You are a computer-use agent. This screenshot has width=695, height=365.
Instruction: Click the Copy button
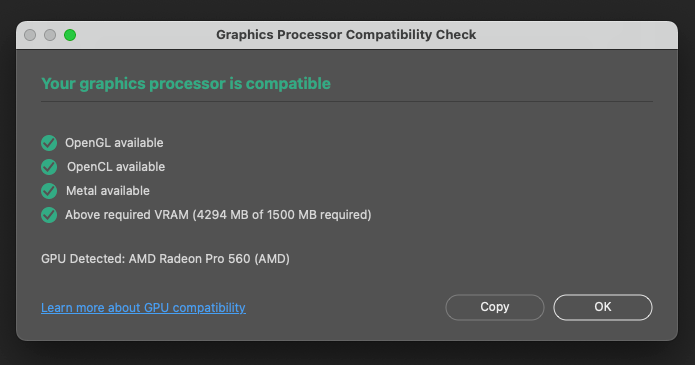(x=495, y=307)
